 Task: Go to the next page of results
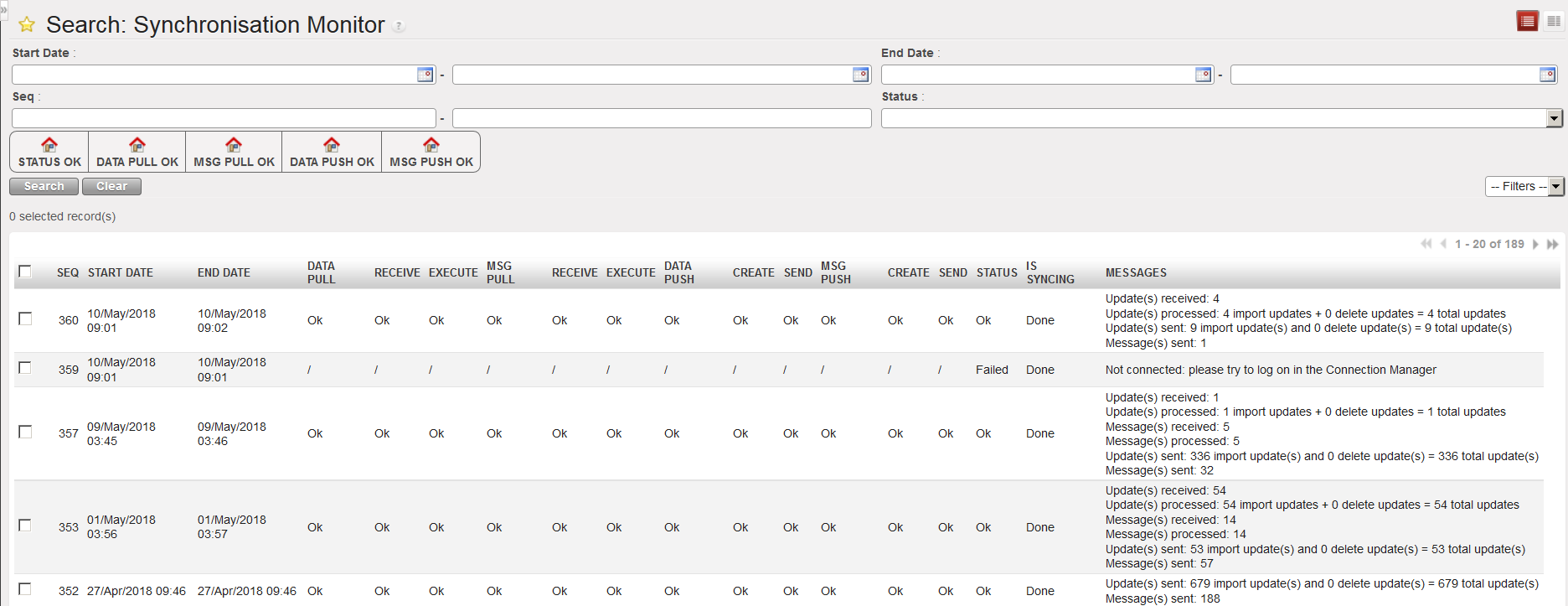[x=1535, y=244]
